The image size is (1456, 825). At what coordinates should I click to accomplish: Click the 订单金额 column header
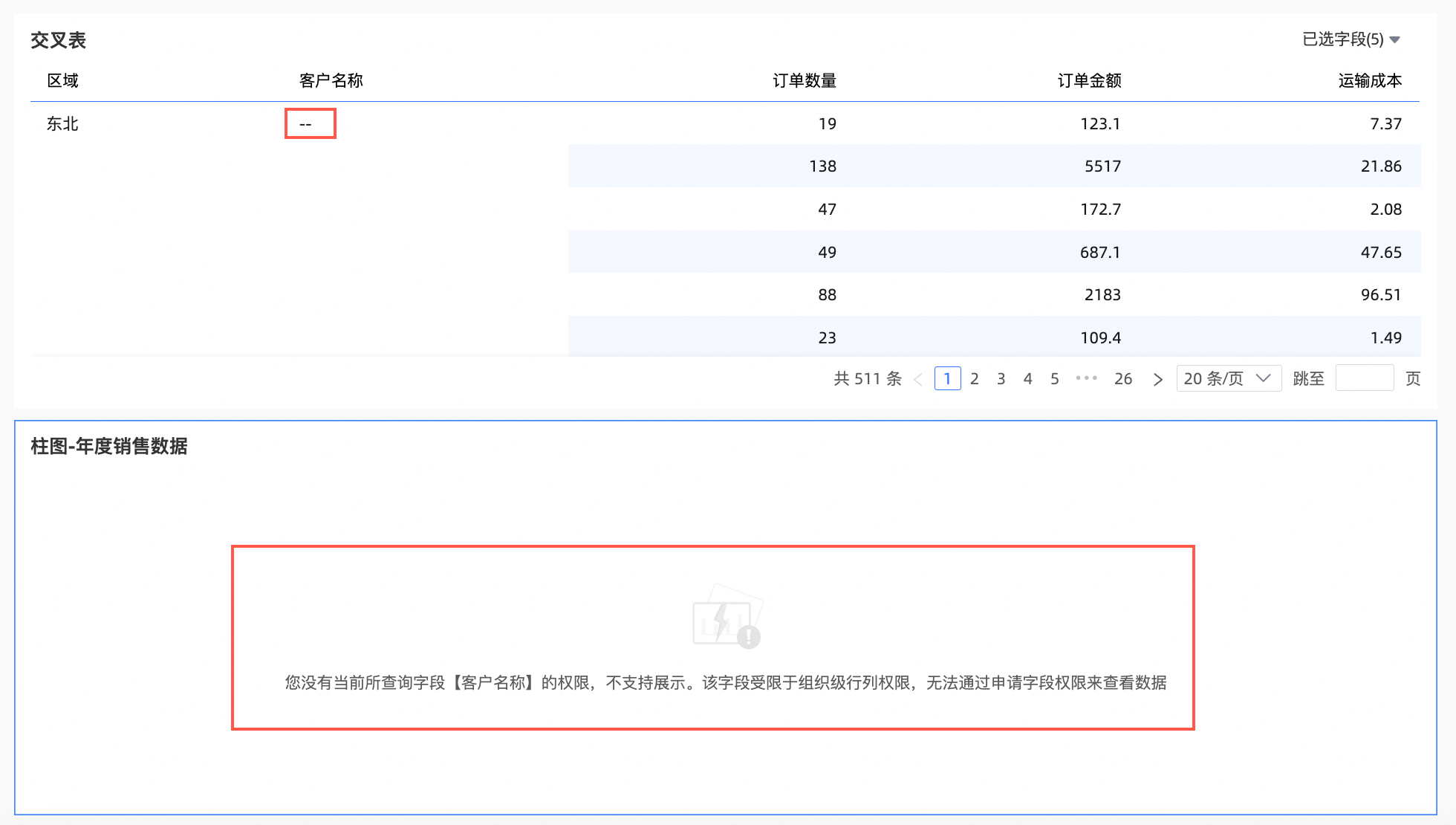1089,80
